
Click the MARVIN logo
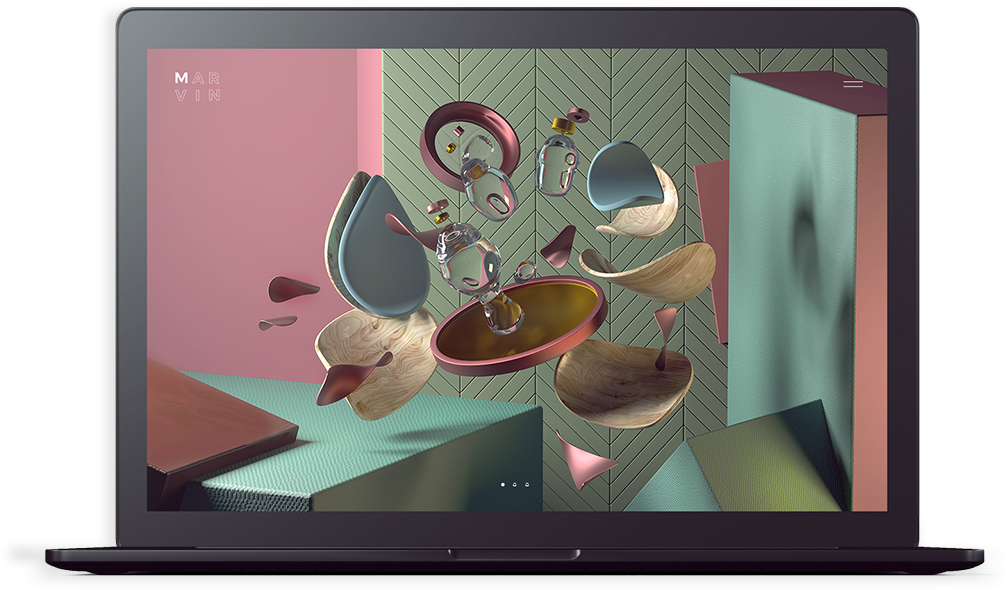pos(197,87)
